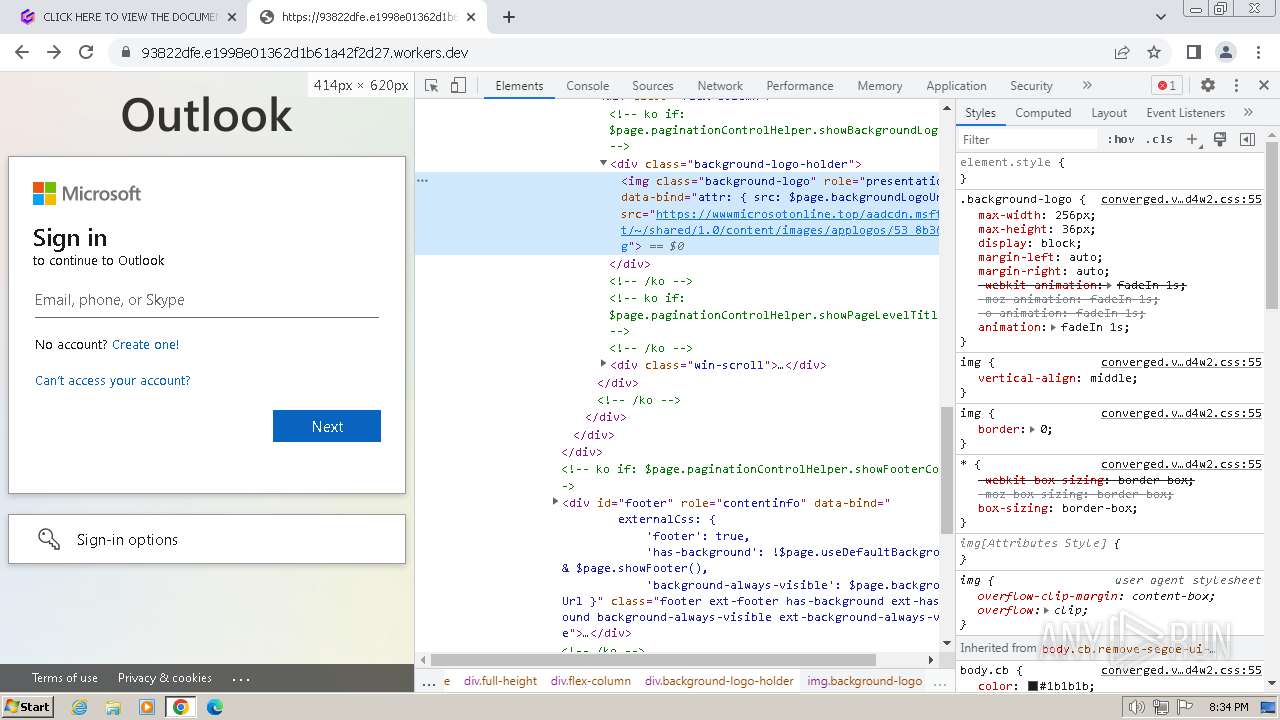This screenshot has height=720, width=1280.
Task: Click the footer ellipsis more options
Action: pyautogui.click(x=241, y=678)
